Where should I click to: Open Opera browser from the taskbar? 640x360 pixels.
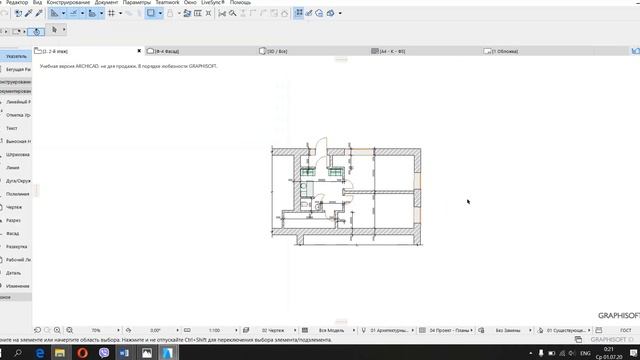coord(82,353)
